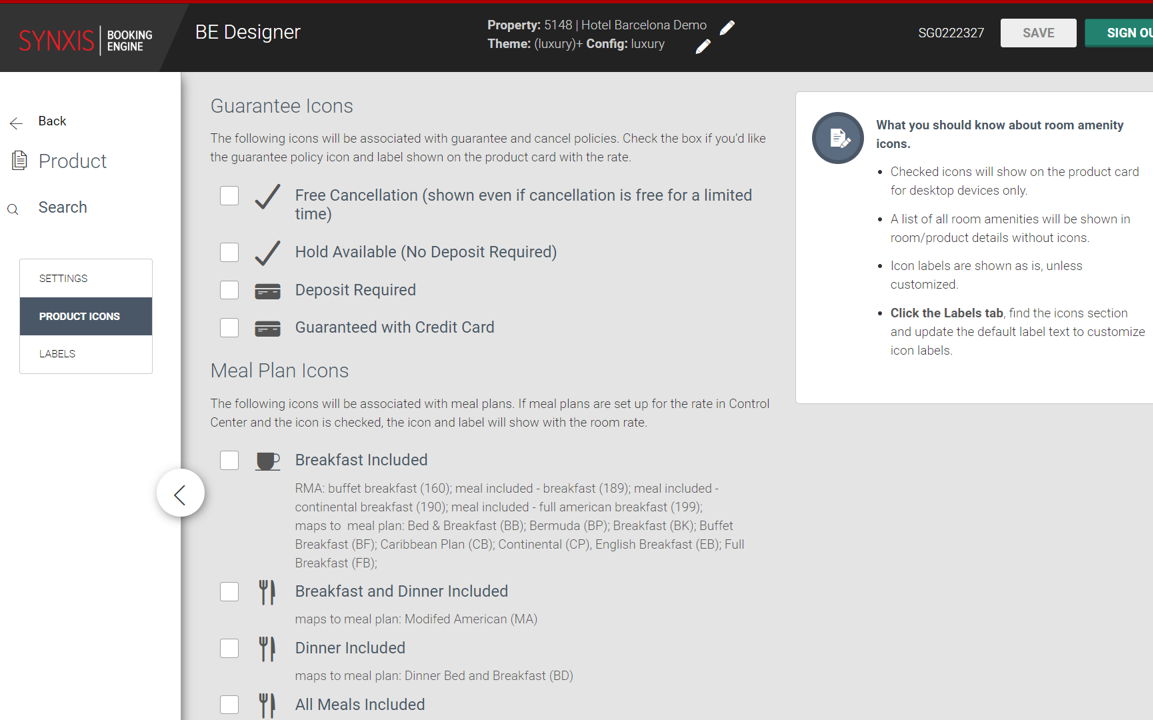
Task: Click the Sign Out button
Action: point(1119,33)
